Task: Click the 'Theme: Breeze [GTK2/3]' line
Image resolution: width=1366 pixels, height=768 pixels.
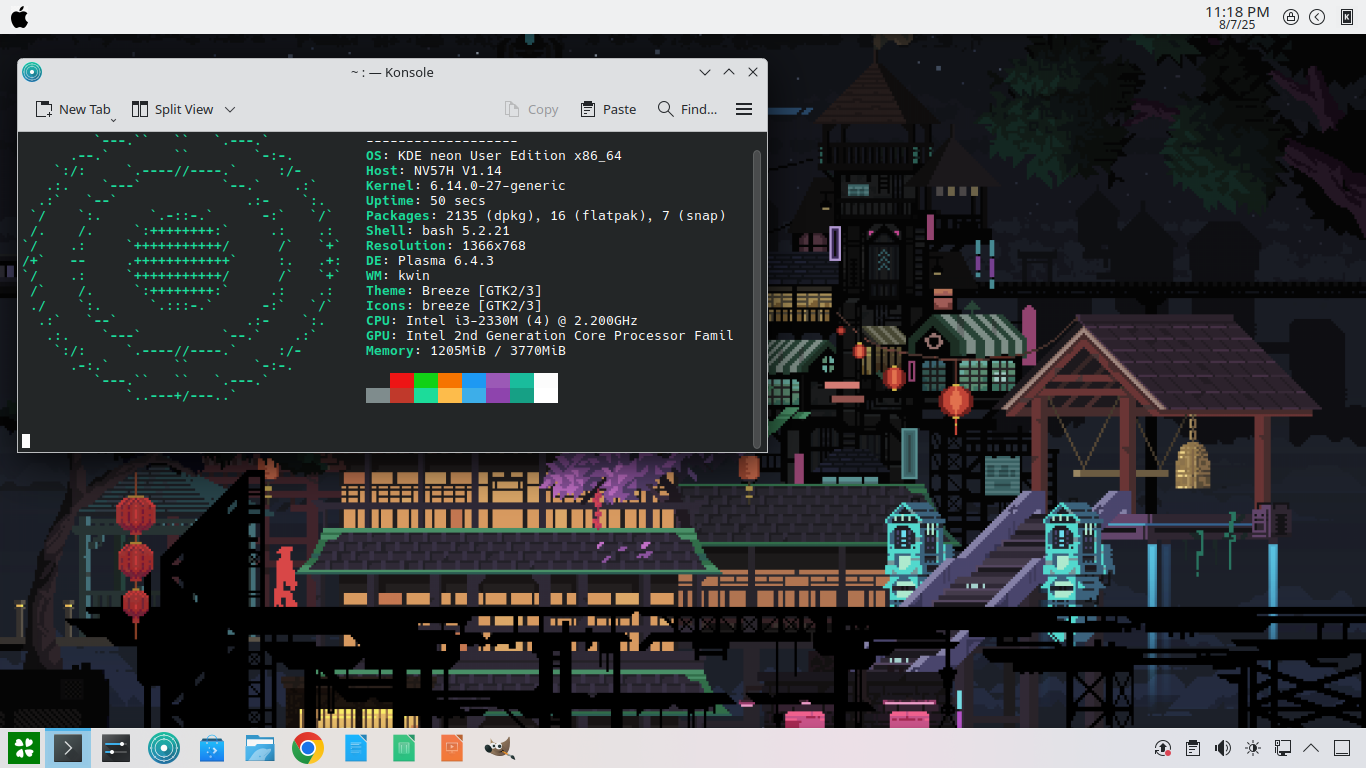Action: pos(454,291)
